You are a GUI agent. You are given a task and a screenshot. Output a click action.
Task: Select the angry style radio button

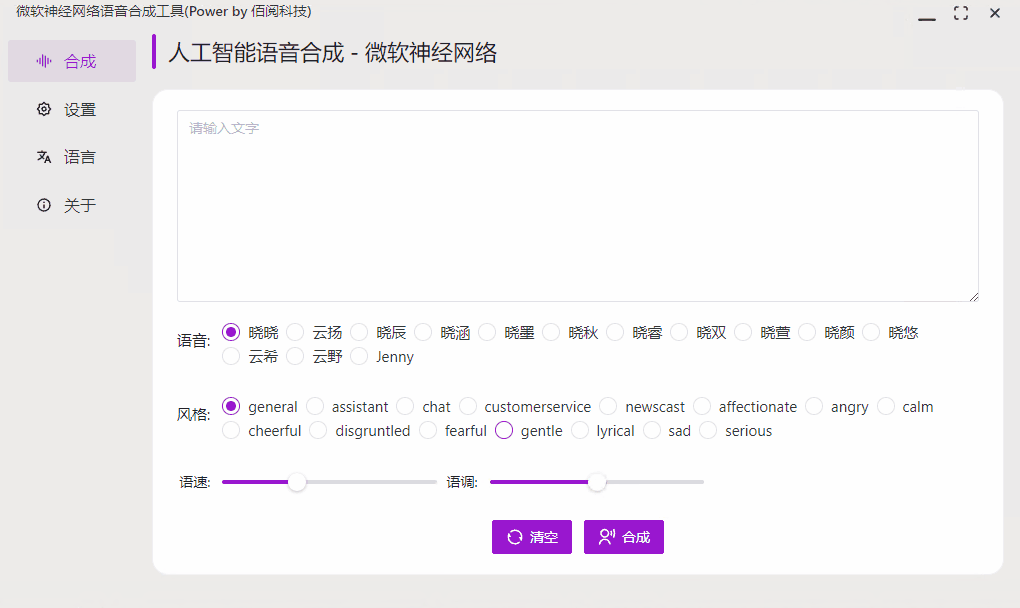pos(814,406)
